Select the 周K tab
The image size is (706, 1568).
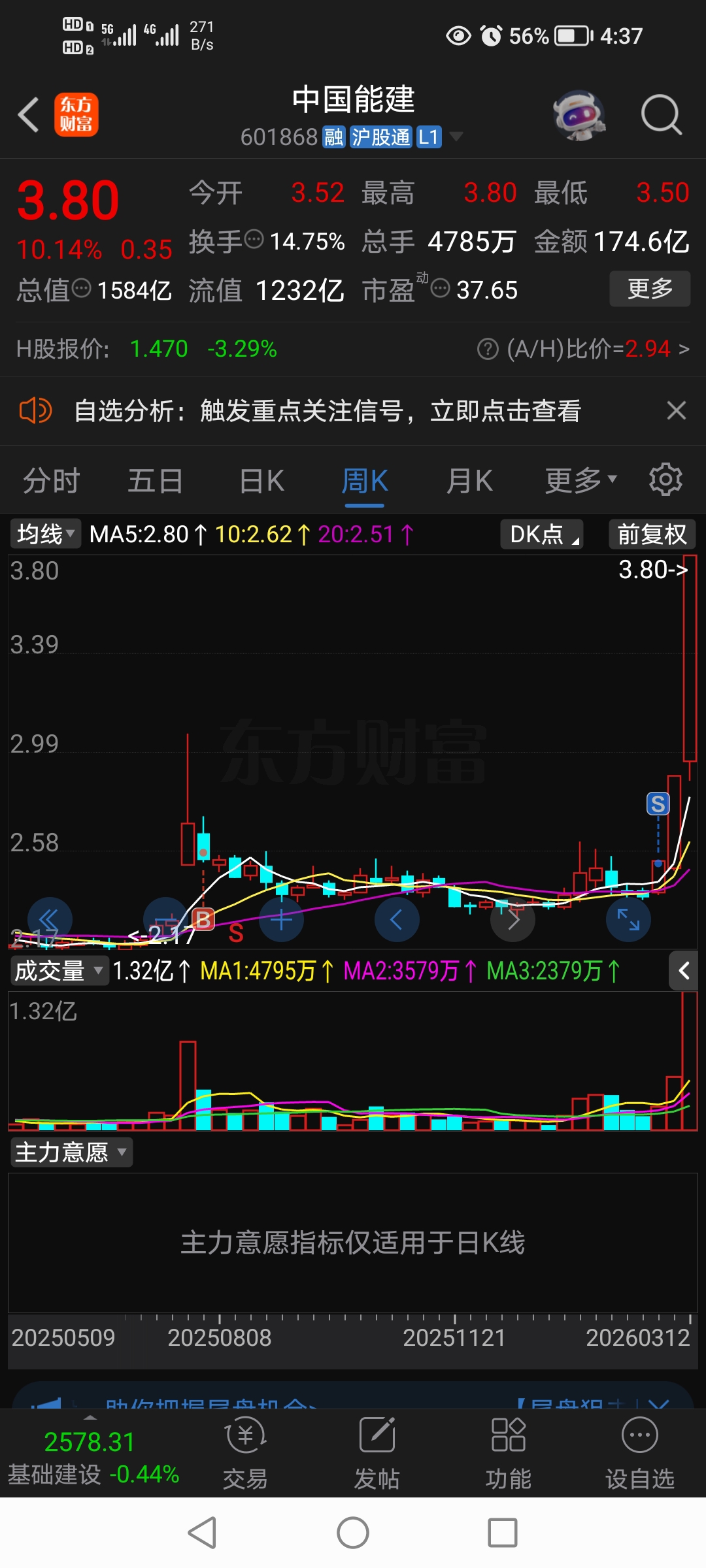click(365, 482)
